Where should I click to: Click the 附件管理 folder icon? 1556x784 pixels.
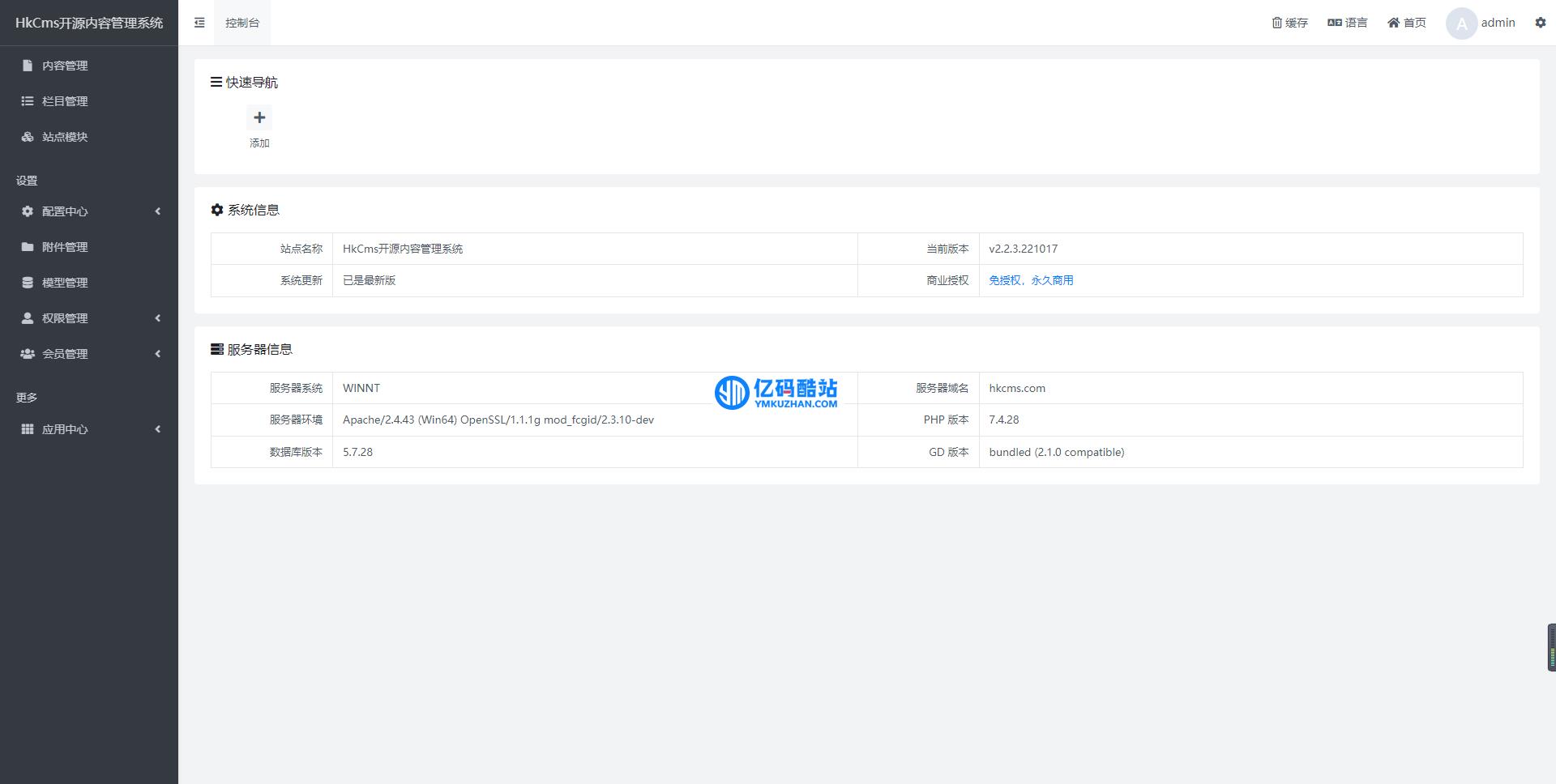(x=28, y=247)
